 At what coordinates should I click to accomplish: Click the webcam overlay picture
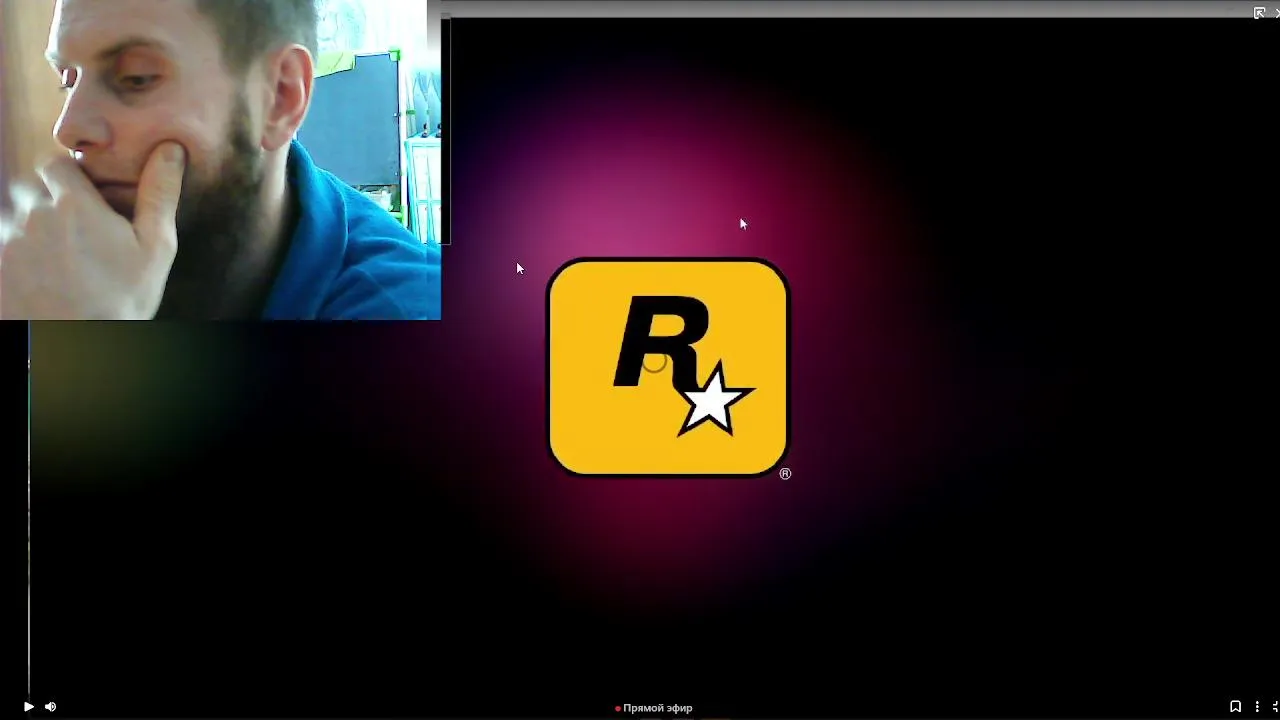click(220, 160)
